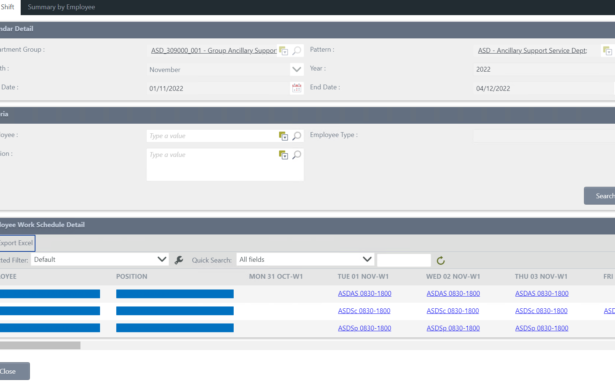Focus the Quick Search text box

[404, 260]
